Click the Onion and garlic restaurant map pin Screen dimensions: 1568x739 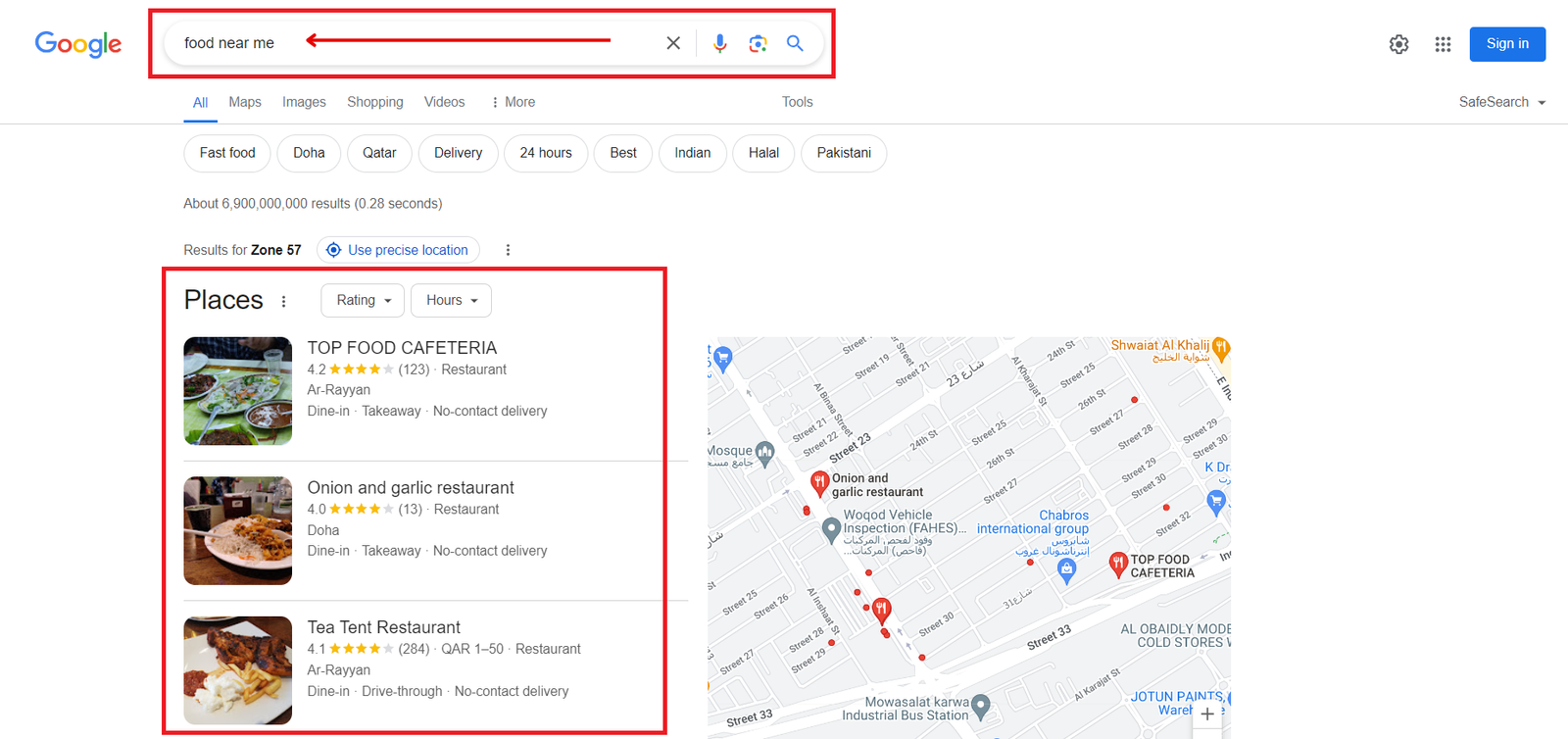coord(819,482)
